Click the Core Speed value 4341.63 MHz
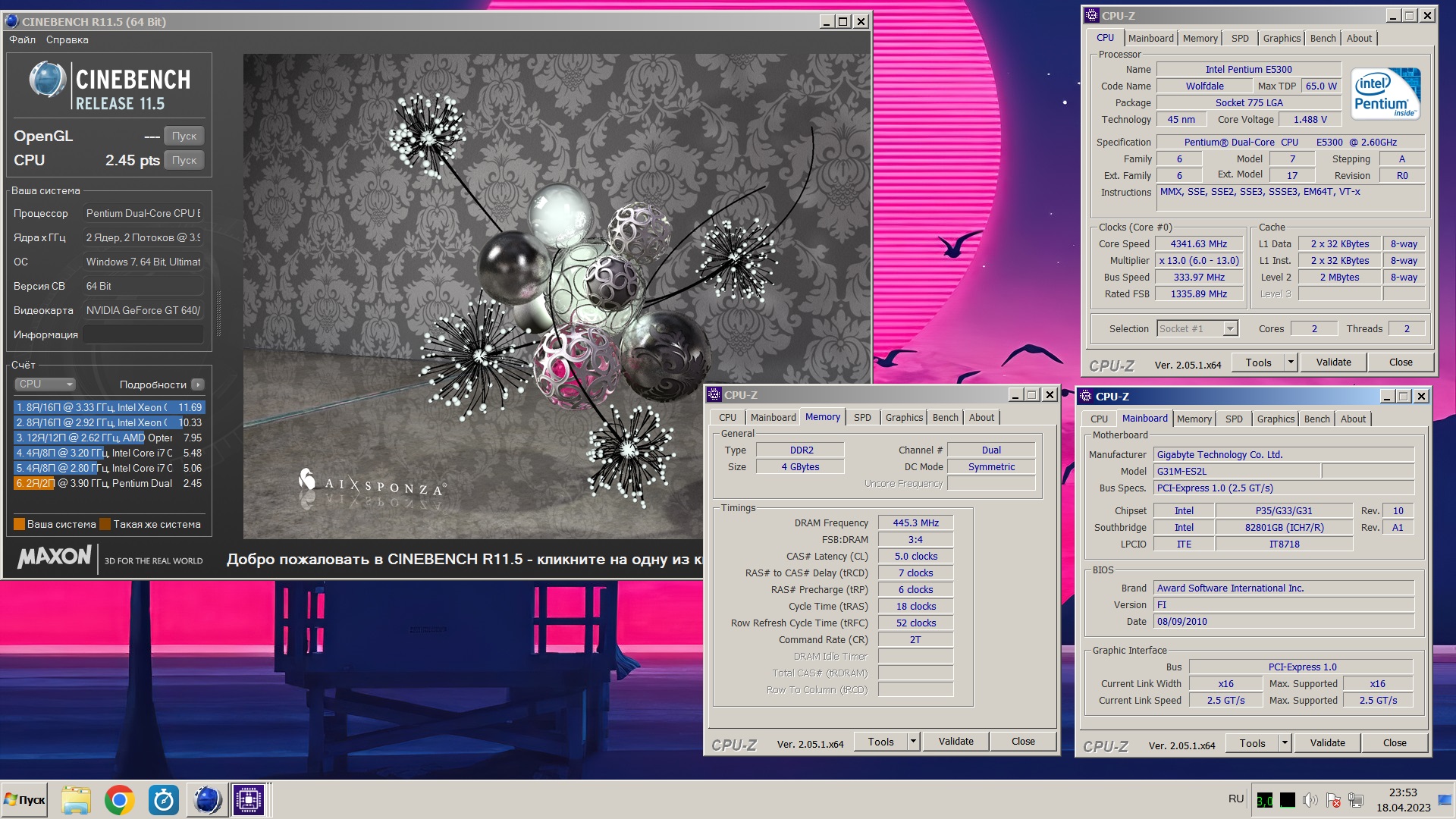Screen dimensions: 1456x819 click(1198, 243)
